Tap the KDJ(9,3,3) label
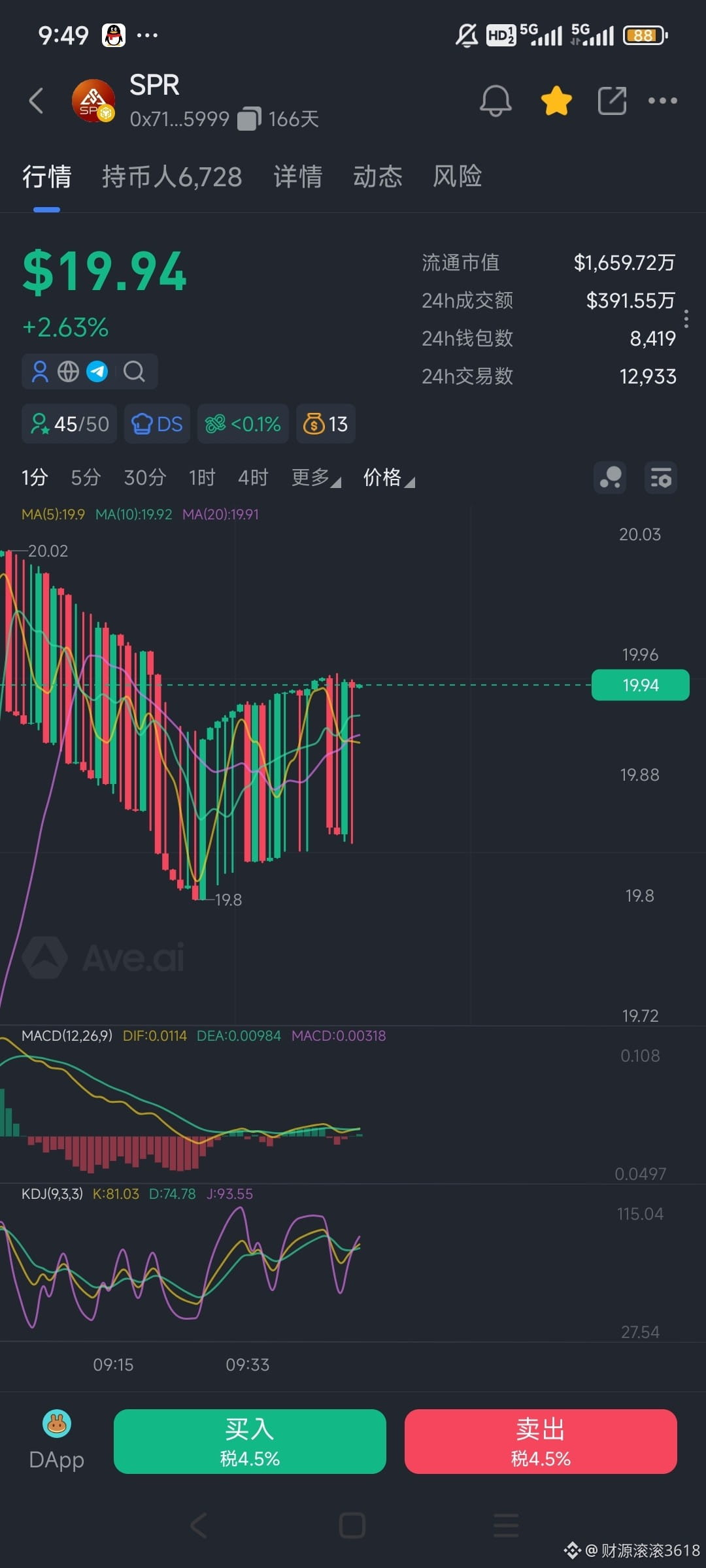This screenshot has width=706, height=1568. (x=52, y=1194)
